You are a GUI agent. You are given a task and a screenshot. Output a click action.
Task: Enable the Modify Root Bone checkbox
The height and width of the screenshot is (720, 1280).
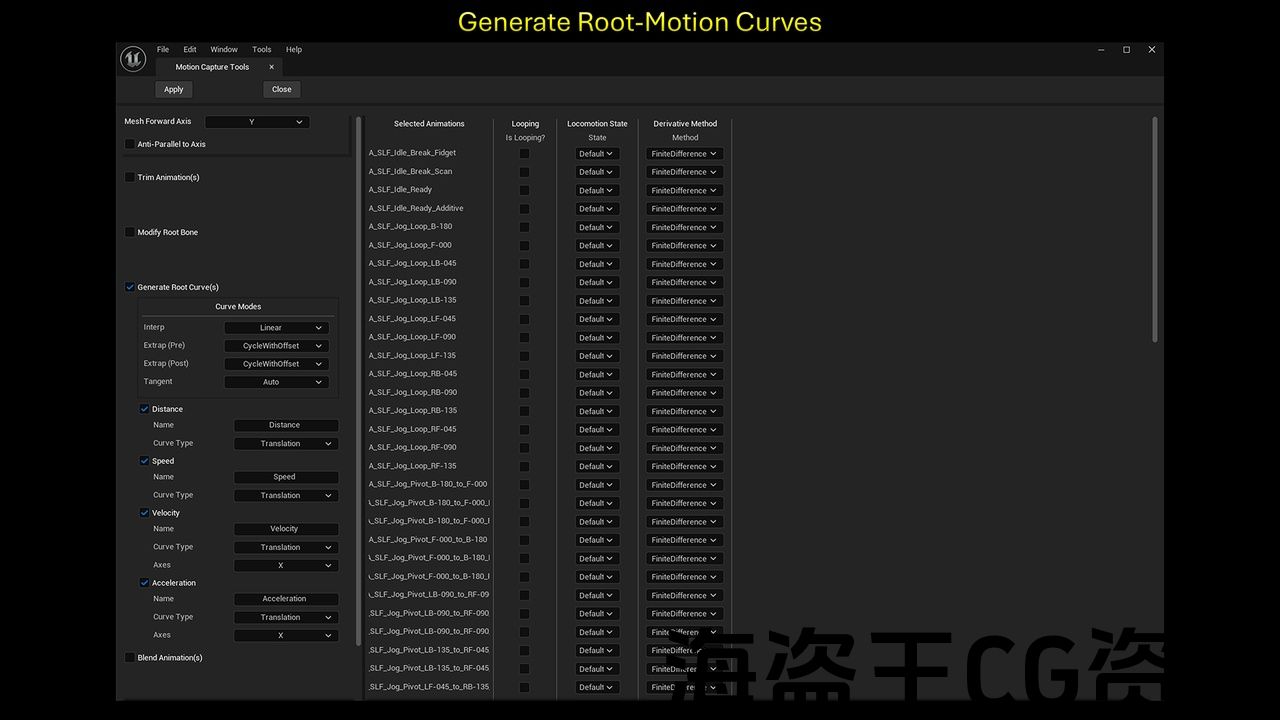point(130,232)
